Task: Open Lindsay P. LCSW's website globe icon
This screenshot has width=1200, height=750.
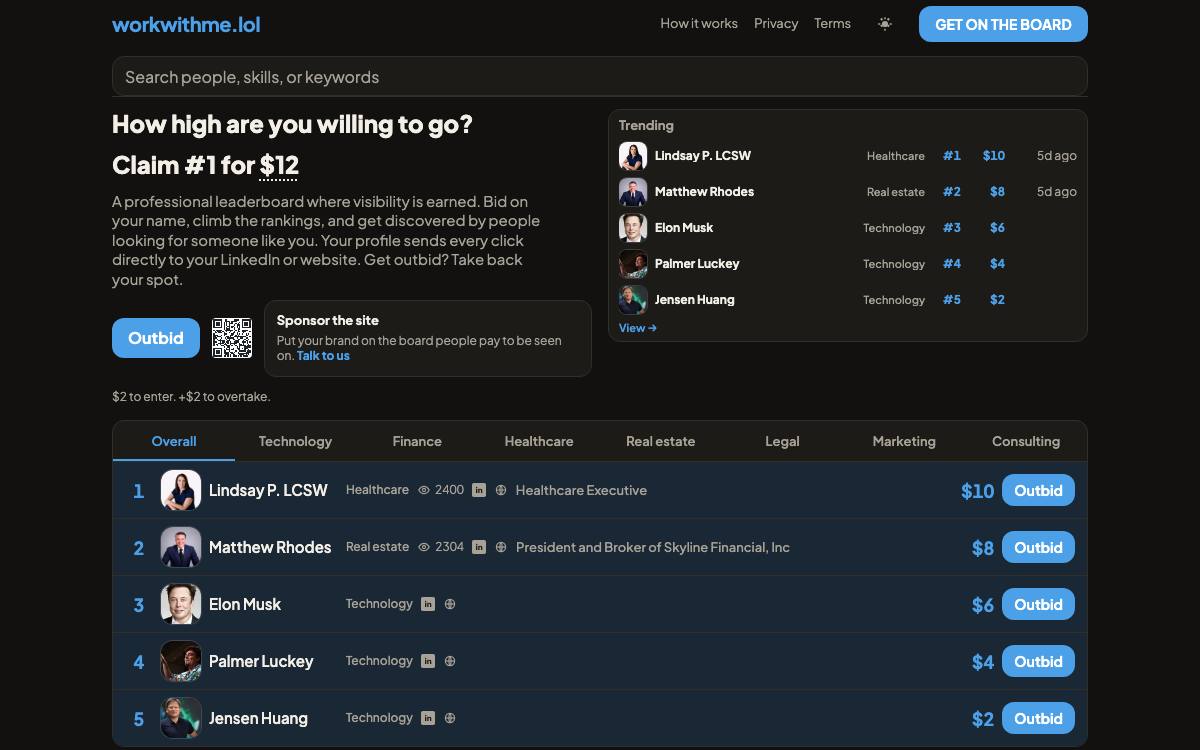Action: tap(501, 490)
